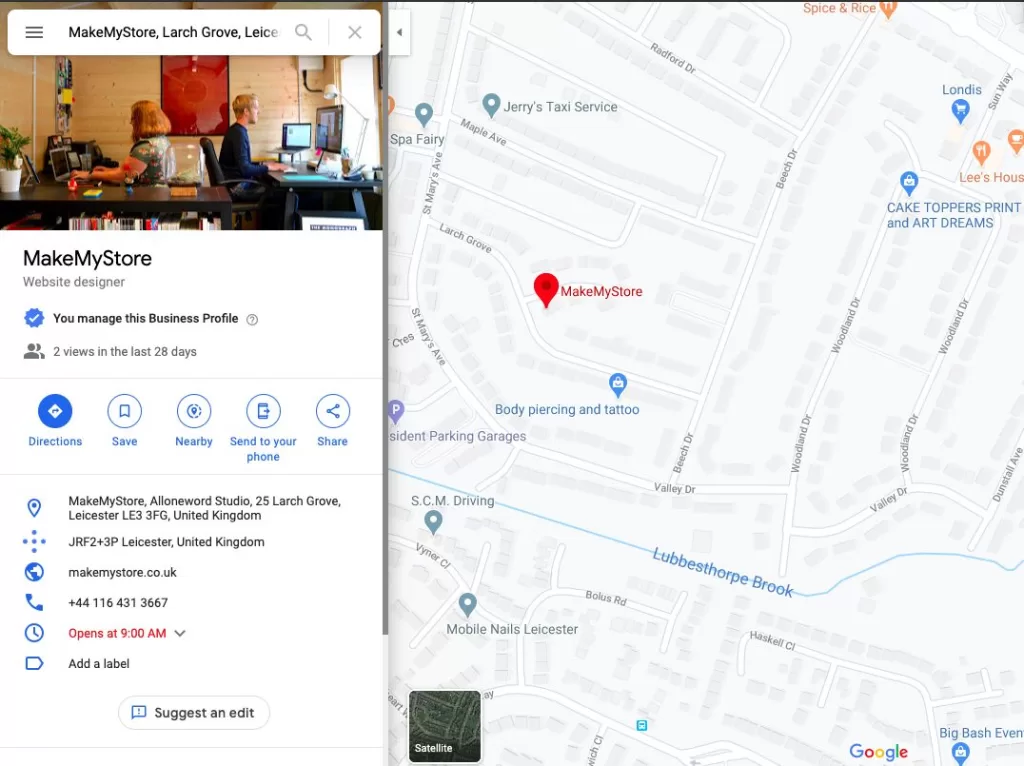Clear the search box with the X
The image size is (1024, 766).
pyautogui.click(x=355, y=32)
